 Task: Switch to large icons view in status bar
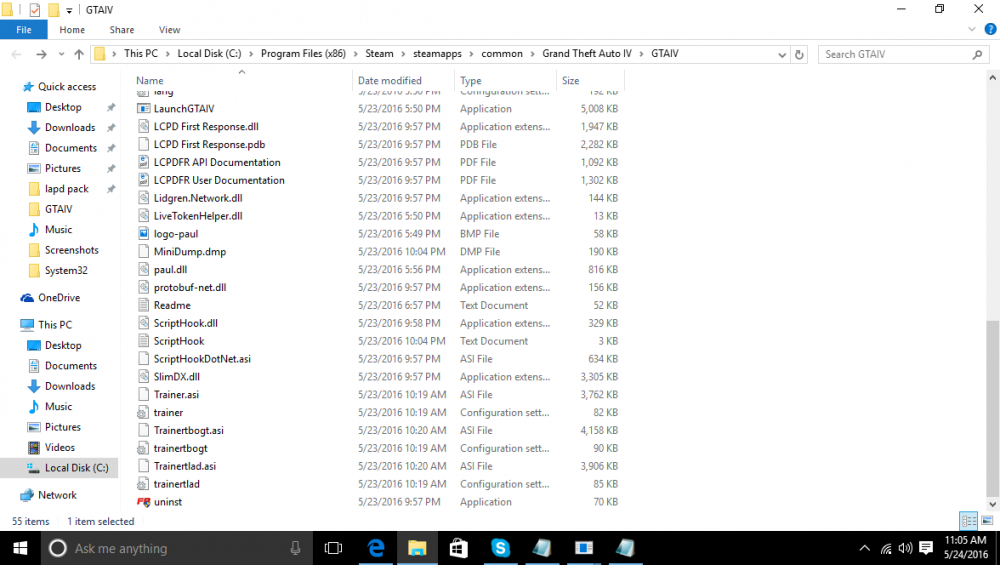click(987, 521)
